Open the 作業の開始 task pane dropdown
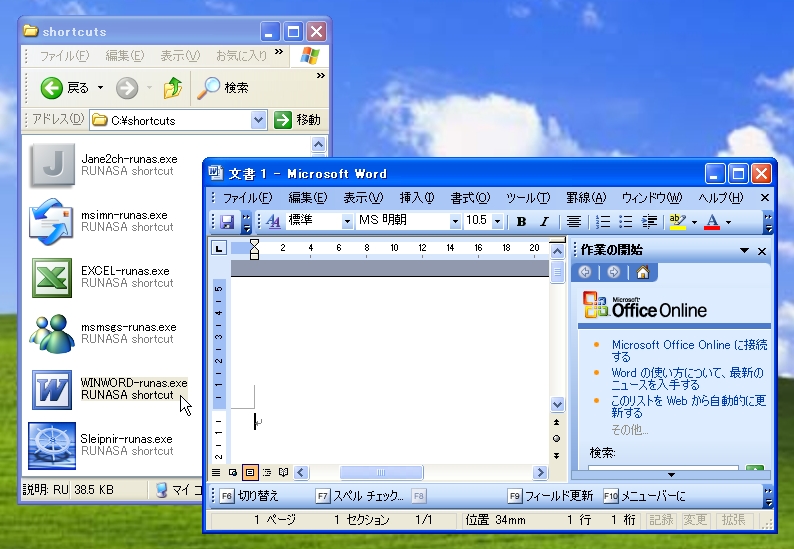The width and height of the screenshot is (794, 549). (744, 251)
